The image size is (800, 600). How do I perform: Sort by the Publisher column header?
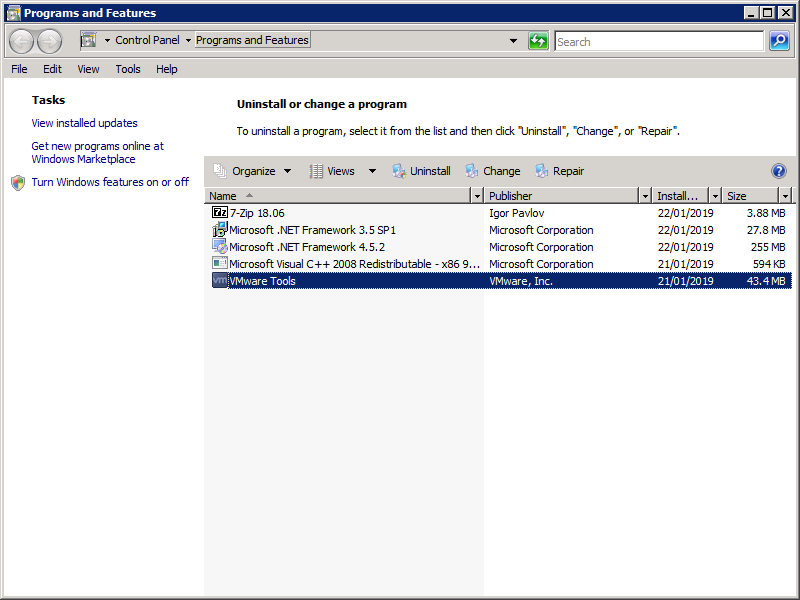pyautogui.click(x=561, y=195)
